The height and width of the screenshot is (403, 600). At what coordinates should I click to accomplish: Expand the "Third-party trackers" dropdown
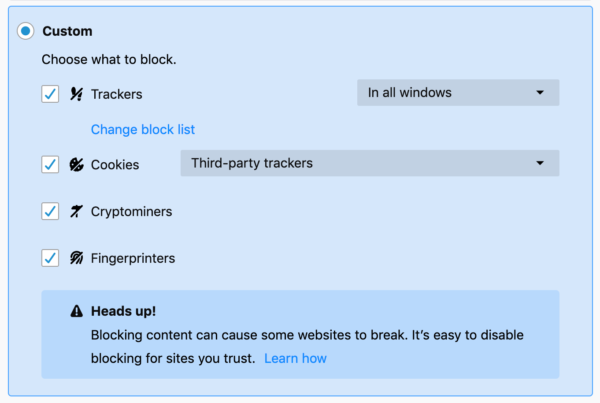click(369, 163)
